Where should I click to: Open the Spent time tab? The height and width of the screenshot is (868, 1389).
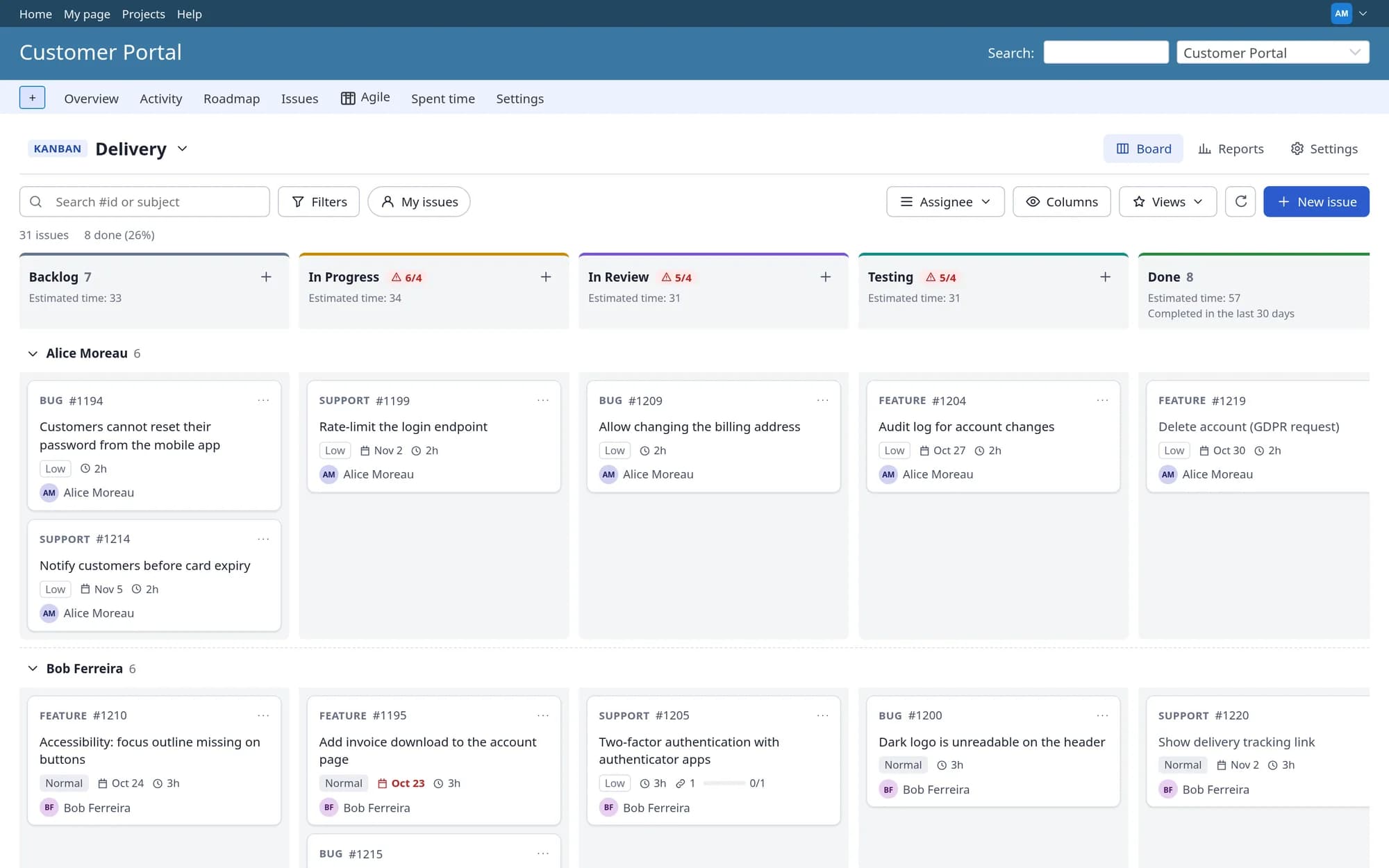click(443, 99)
